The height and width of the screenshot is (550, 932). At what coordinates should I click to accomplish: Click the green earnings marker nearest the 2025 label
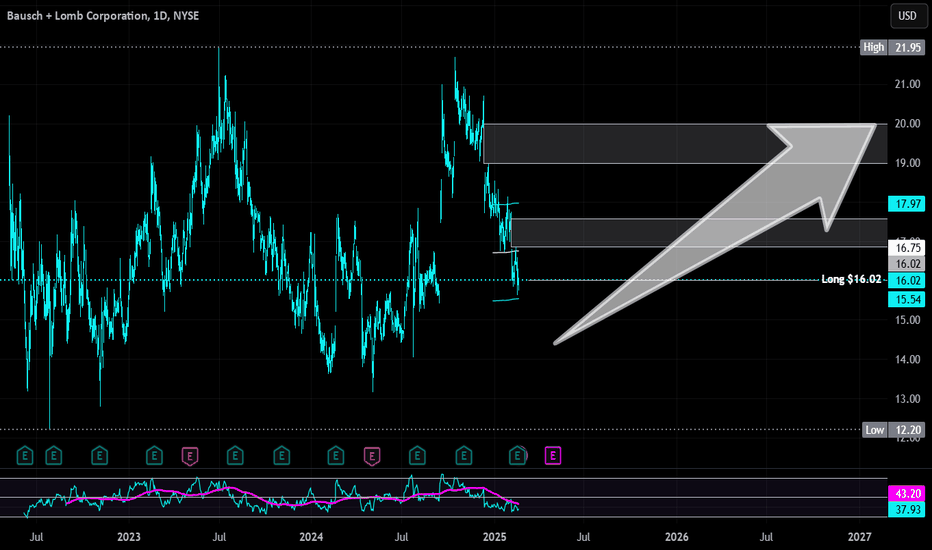pos(518,456)
